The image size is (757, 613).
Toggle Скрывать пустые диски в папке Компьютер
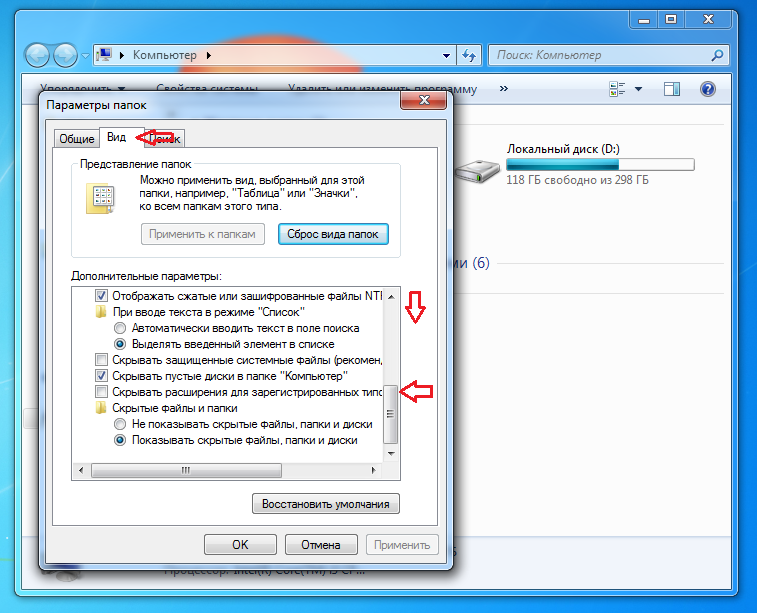[101, 376]
